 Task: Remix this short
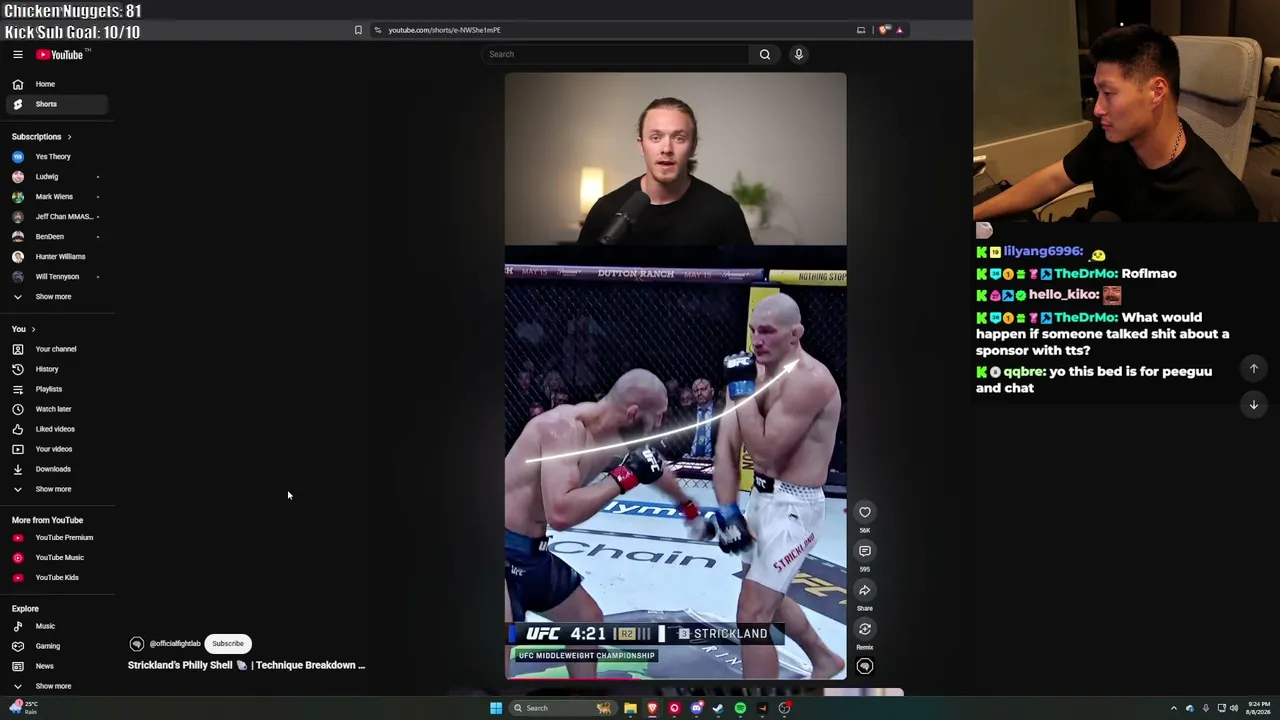[x=865, y=629]
